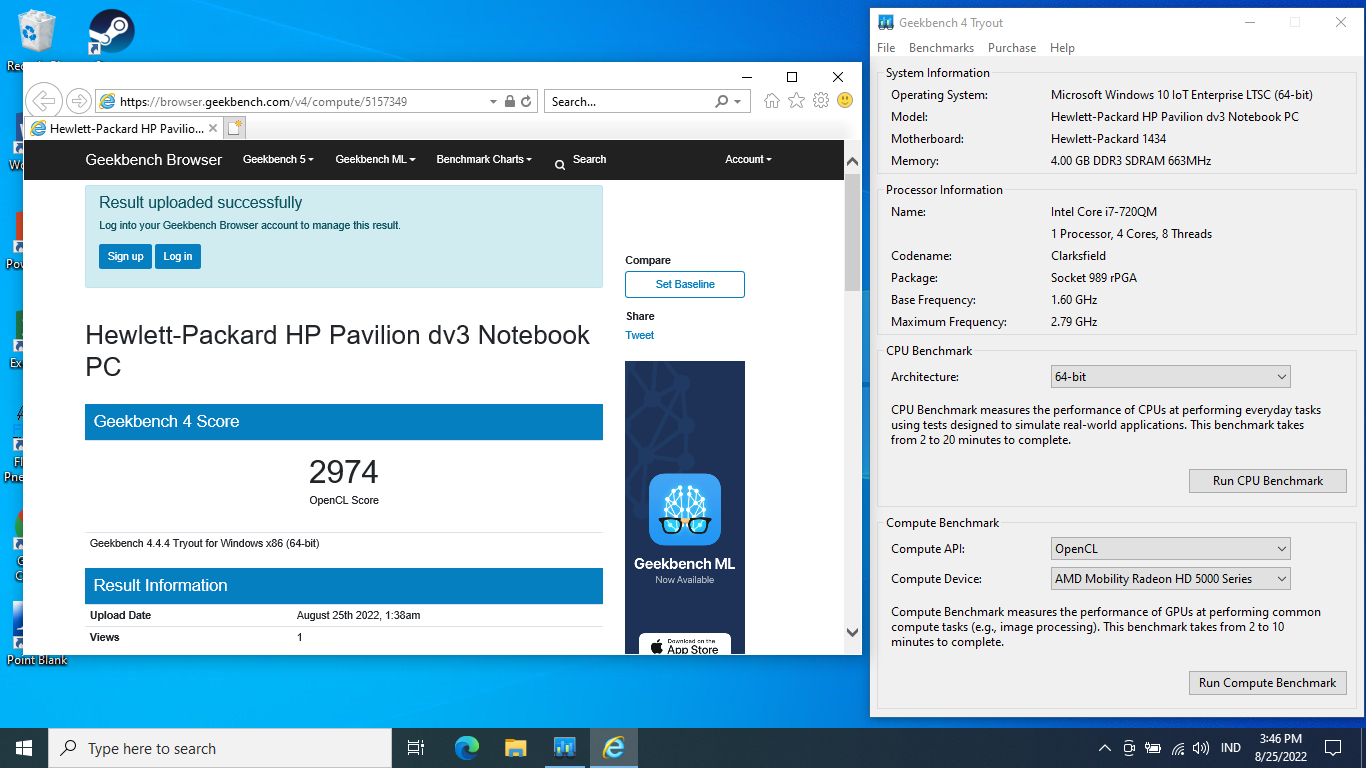Image resolution: width=1366 pixels, height=768 pixels.
Task: Launch Microsoft Edge from the taskbar
Action: point(466,748)
